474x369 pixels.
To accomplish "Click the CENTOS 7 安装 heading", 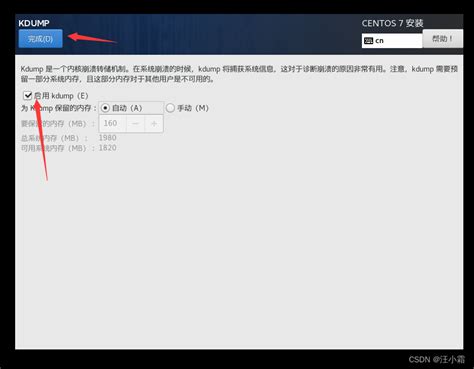I will (392, 23).
